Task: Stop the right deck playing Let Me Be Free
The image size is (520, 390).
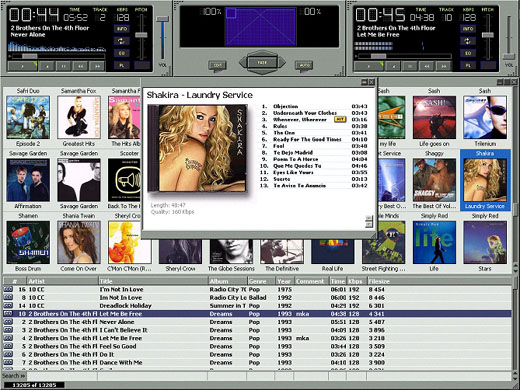Action: 393,66
